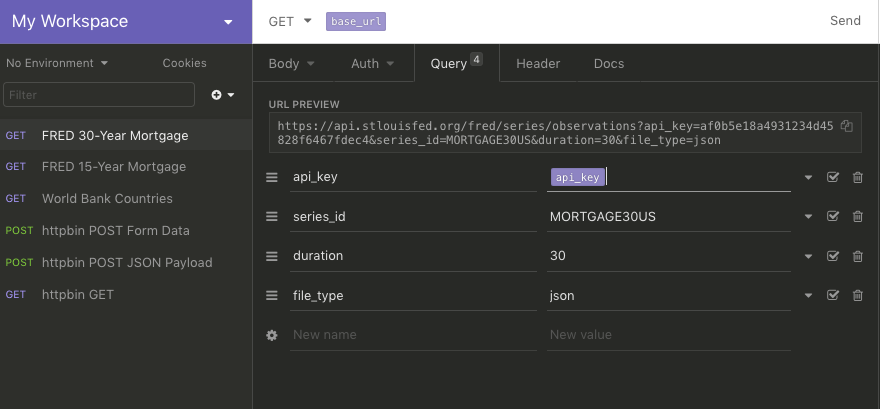Click the New name input field
Screen dimensions: 880x409
pos(413,335)
